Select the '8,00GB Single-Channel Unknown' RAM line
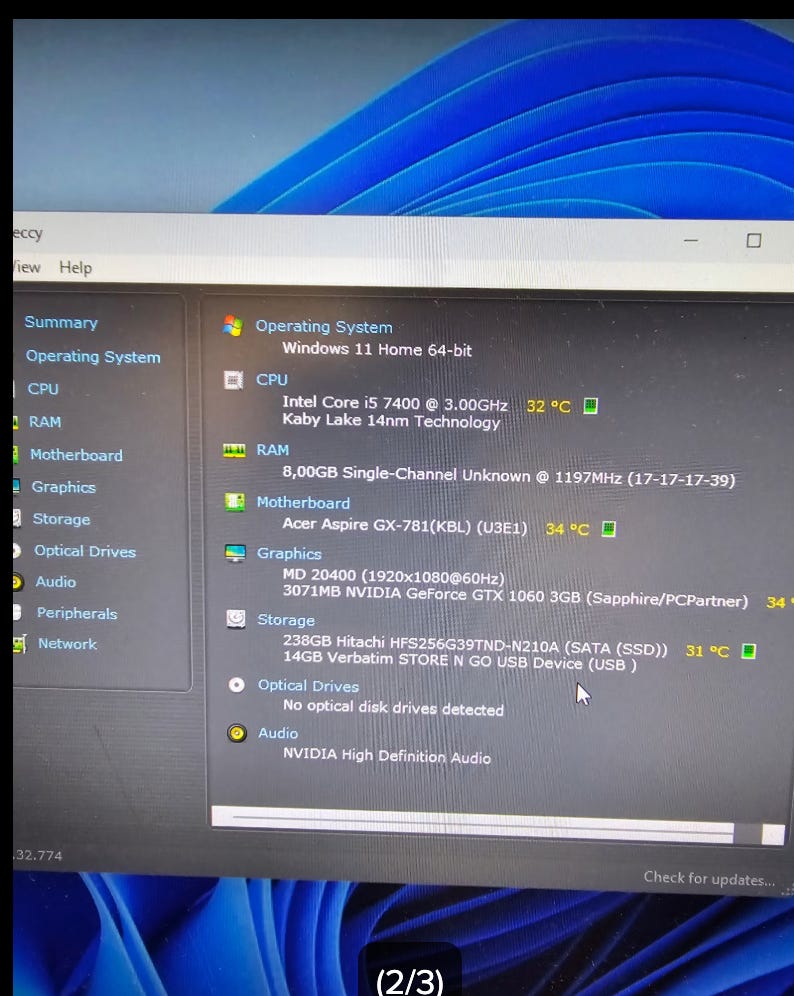 point(509,475)
